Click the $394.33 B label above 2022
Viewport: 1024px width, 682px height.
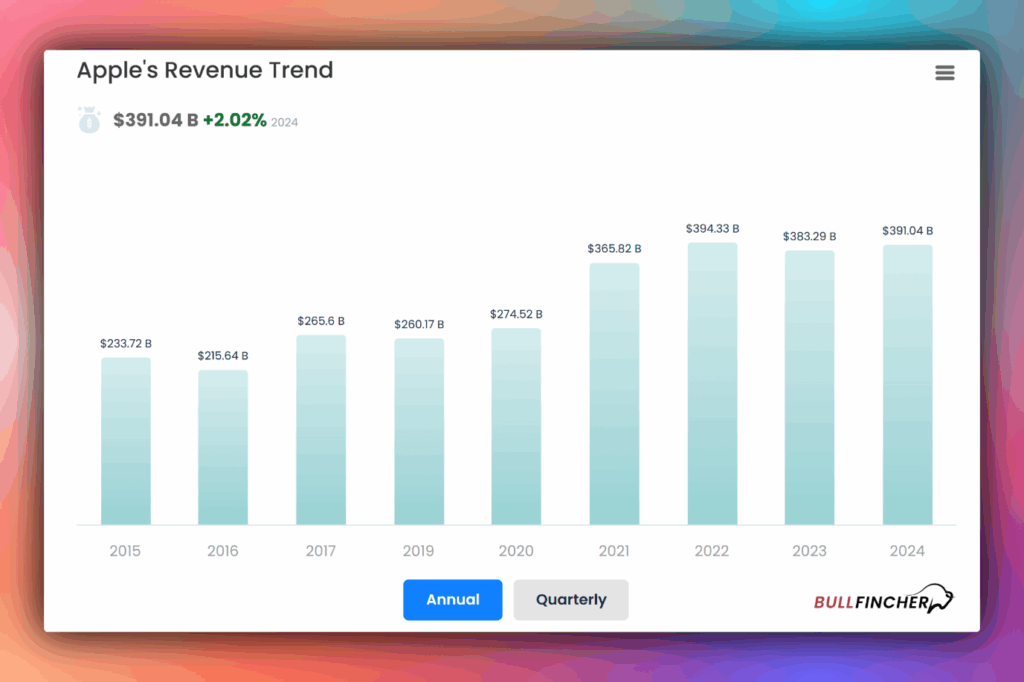tap(711, 228)
